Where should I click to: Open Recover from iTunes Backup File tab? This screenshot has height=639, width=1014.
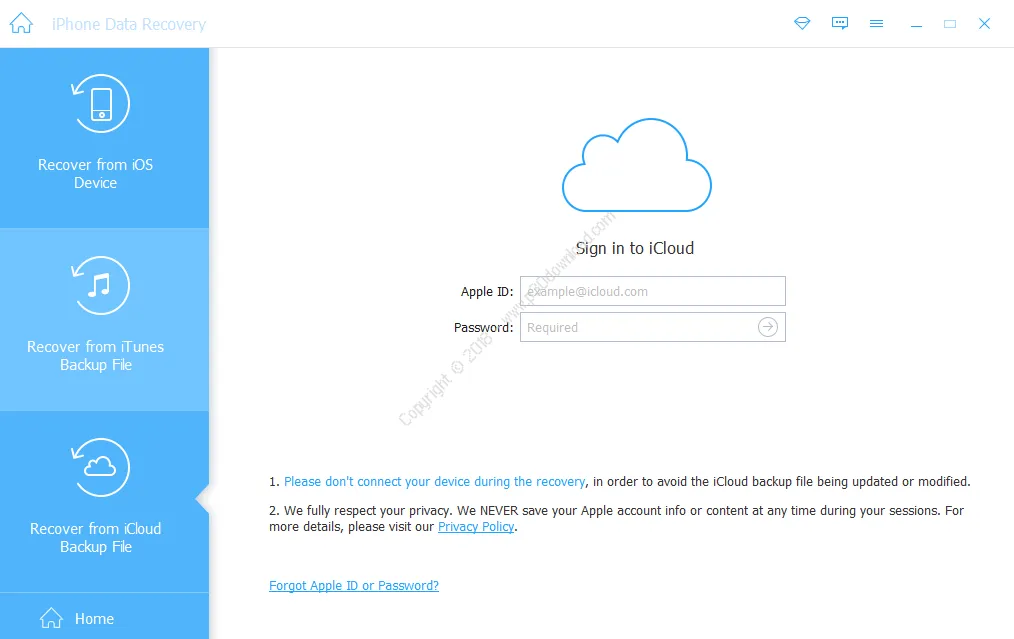104,320
